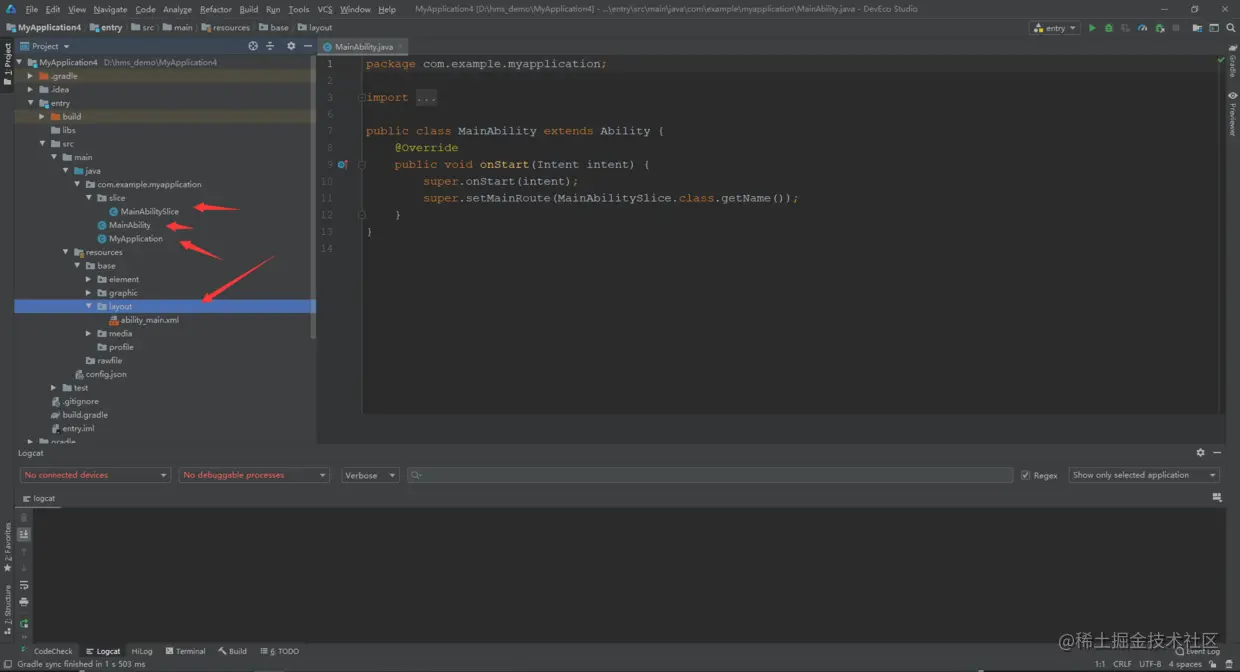Screen dimensions: 1240x672
Task: Open the Navigate menu
Action: [x=110, y=9]
